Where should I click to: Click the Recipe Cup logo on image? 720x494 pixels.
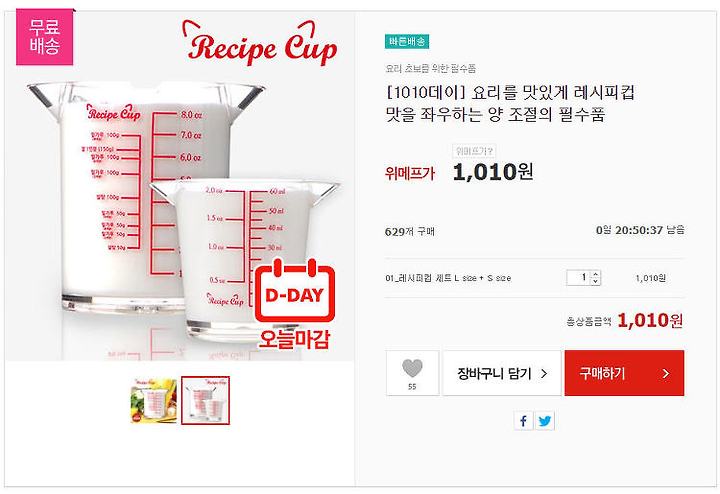(x=261, y=43)
